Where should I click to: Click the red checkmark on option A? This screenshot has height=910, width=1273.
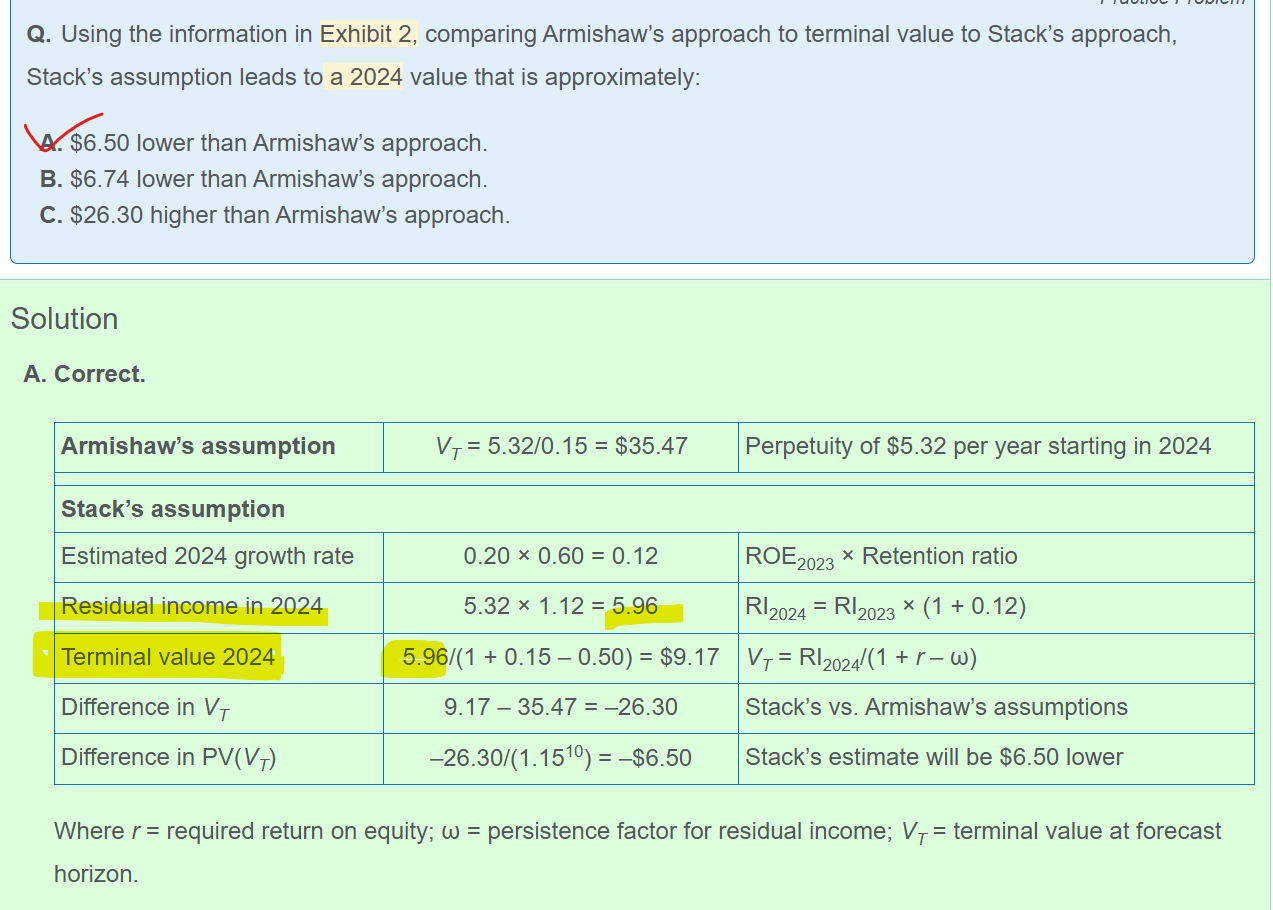click(60, 132)
